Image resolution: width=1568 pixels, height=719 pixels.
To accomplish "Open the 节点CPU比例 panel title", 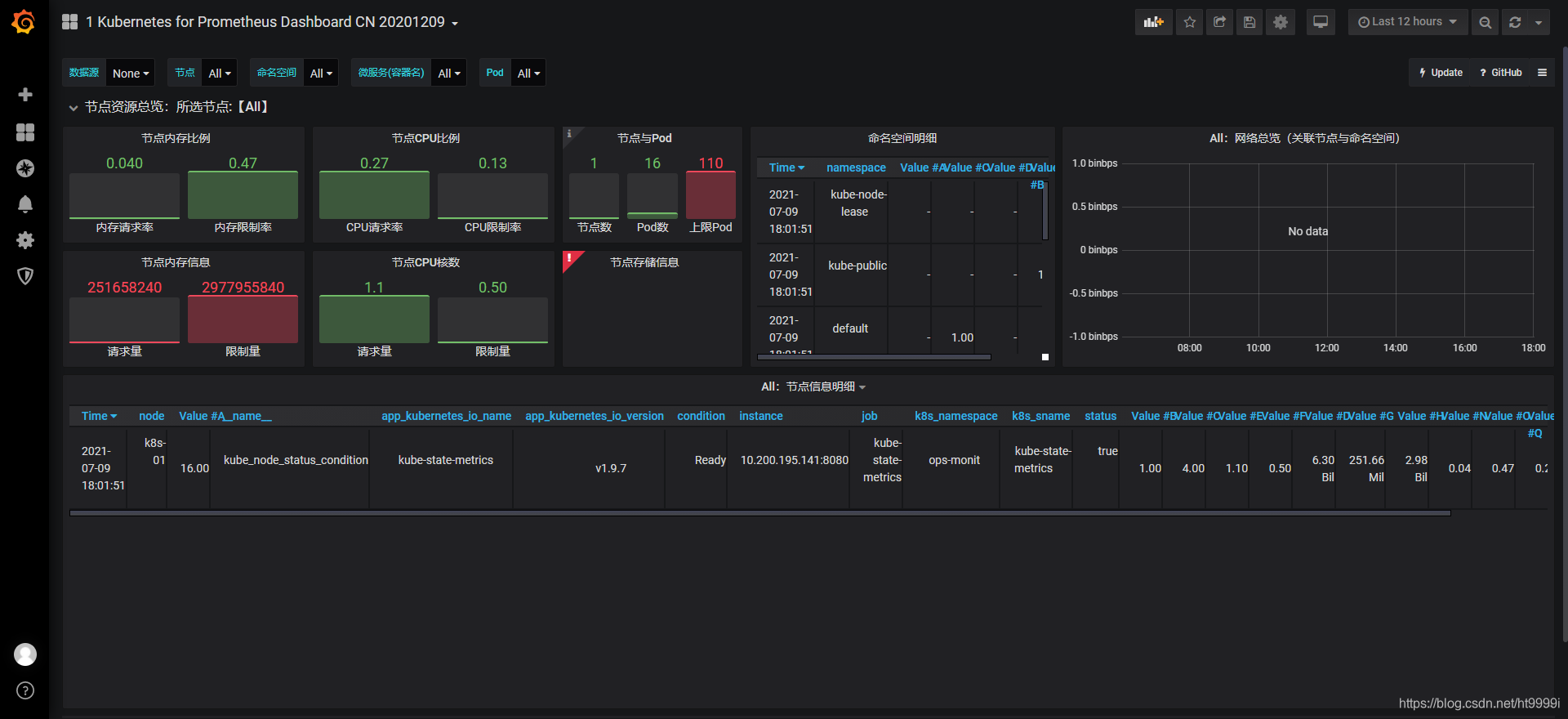I will 425,138.
